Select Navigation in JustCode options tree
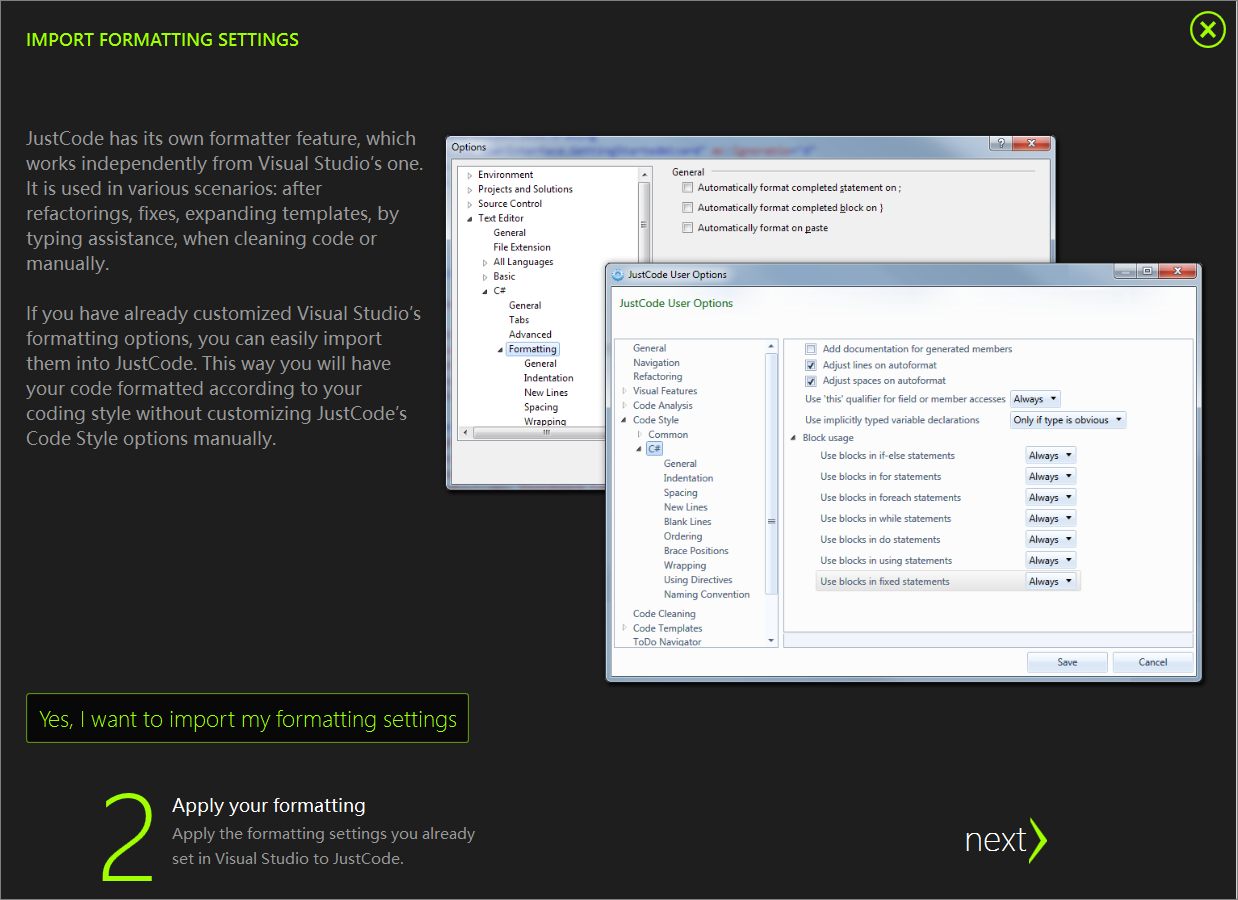Viewport: 1238px width, 900px height. 656,363
